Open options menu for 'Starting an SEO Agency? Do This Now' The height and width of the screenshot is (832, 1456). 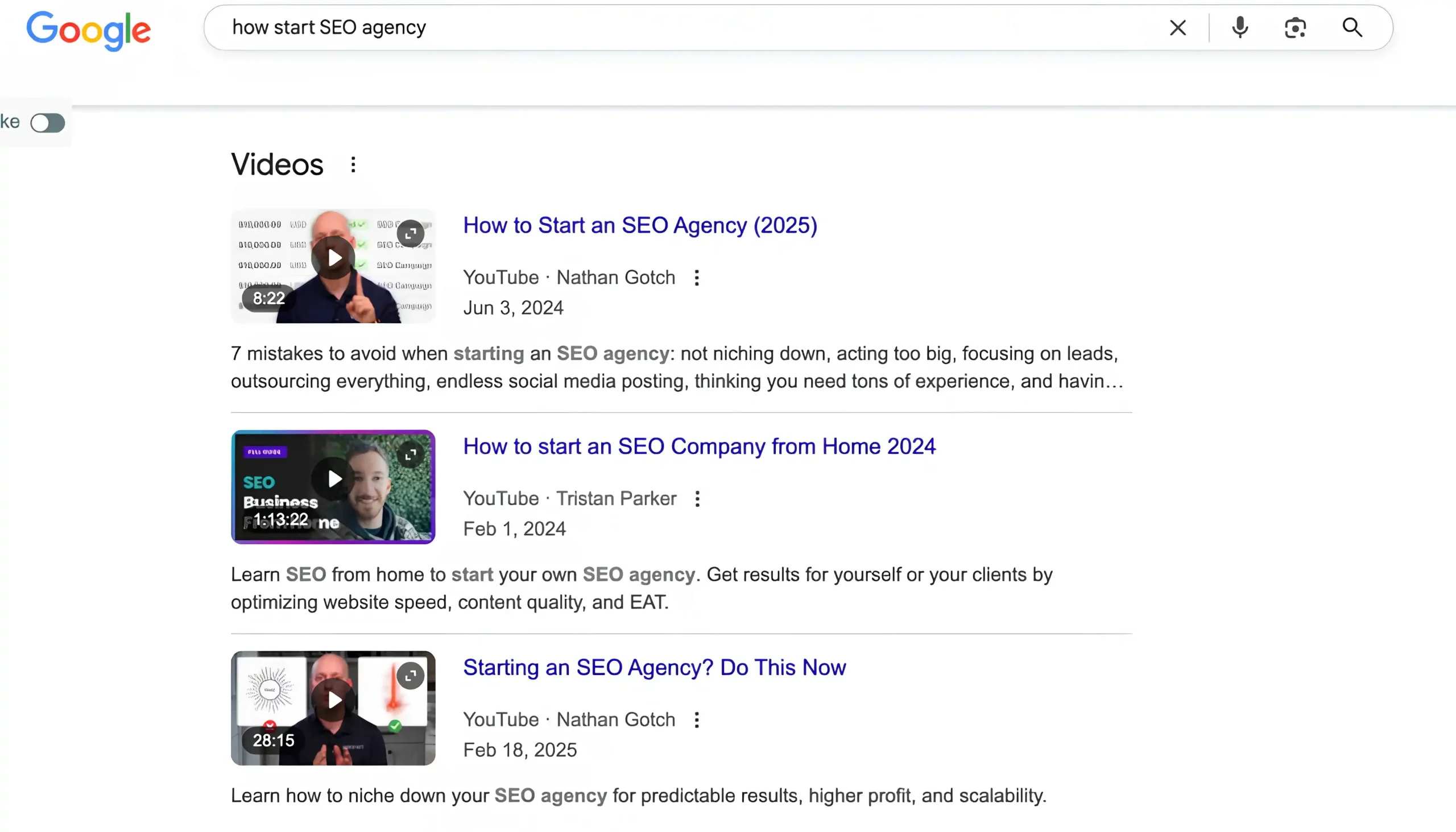pyautogui.click(x=697, y=719)
